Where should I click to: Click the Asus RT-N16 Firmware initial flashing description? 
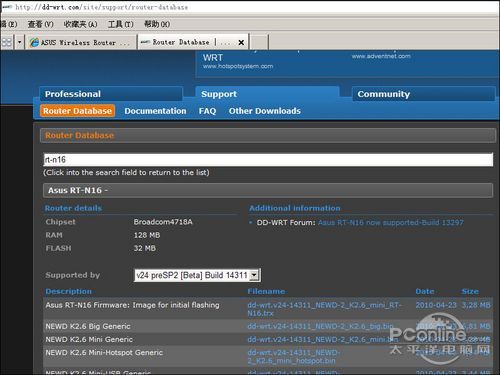click(132, 305)
